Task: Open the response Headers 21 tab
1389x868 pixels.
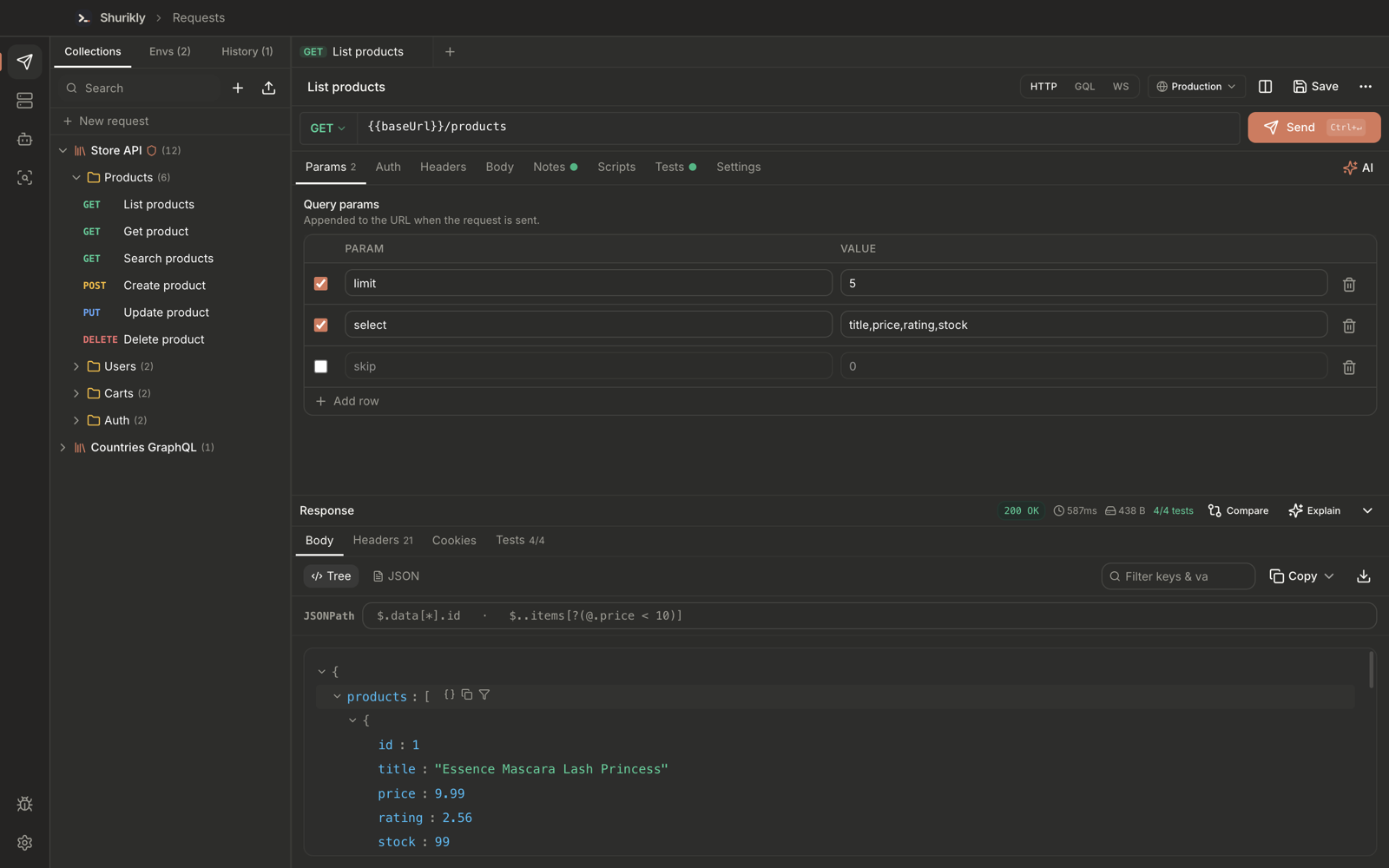Action: [x=383, y=540]
